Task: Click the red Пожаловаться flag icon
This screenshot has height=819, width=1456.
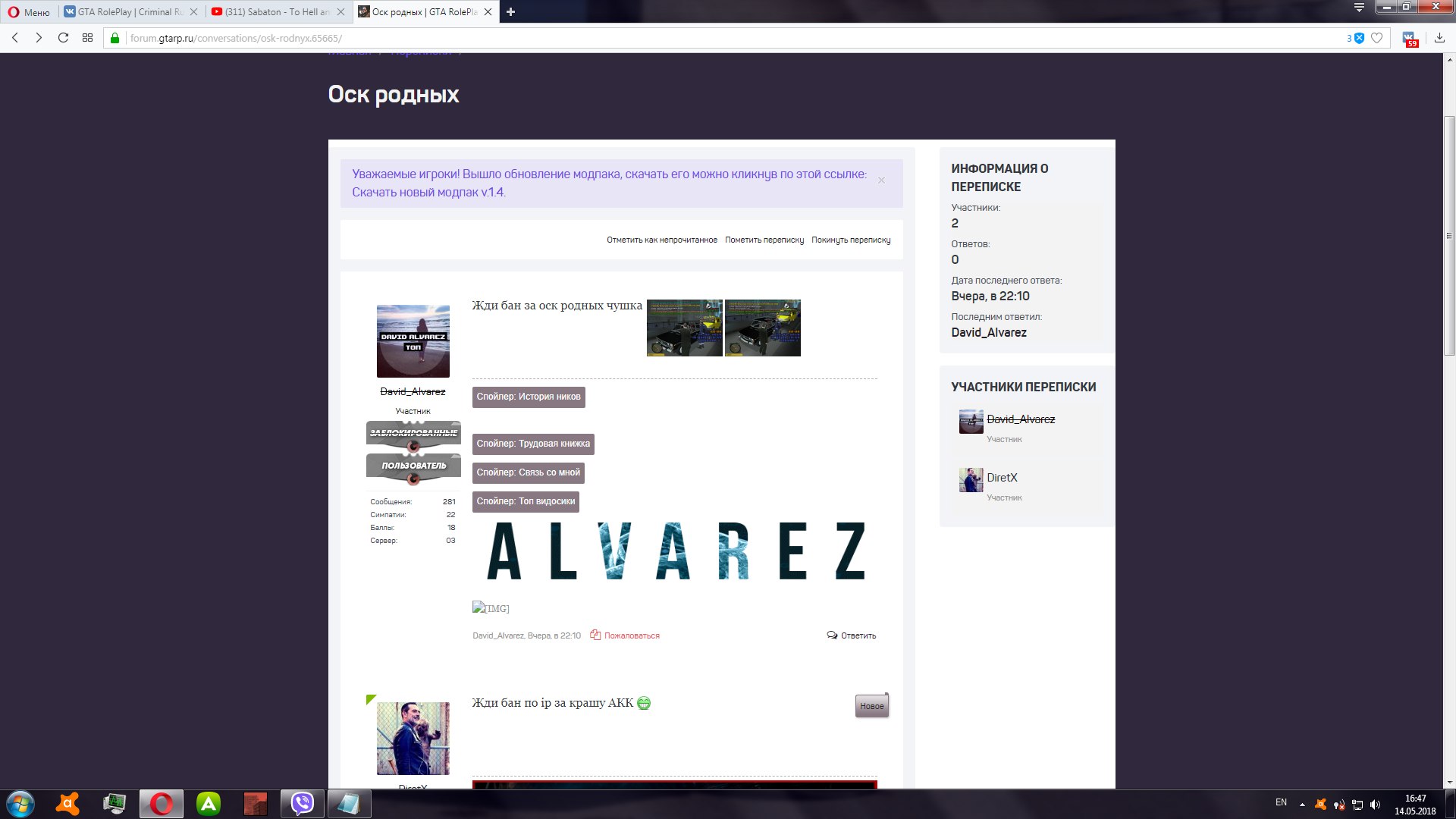Action: 595,635
